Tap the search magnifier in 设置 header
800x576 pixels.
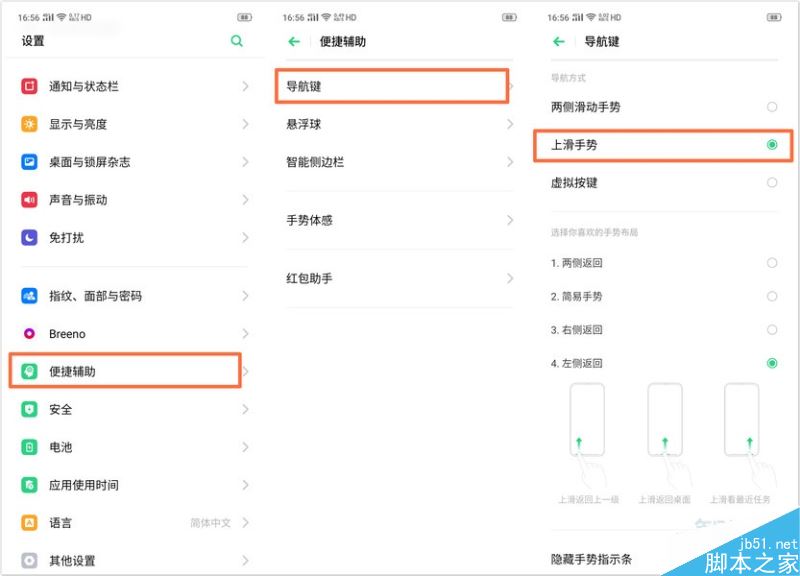[x=236, y=42]
